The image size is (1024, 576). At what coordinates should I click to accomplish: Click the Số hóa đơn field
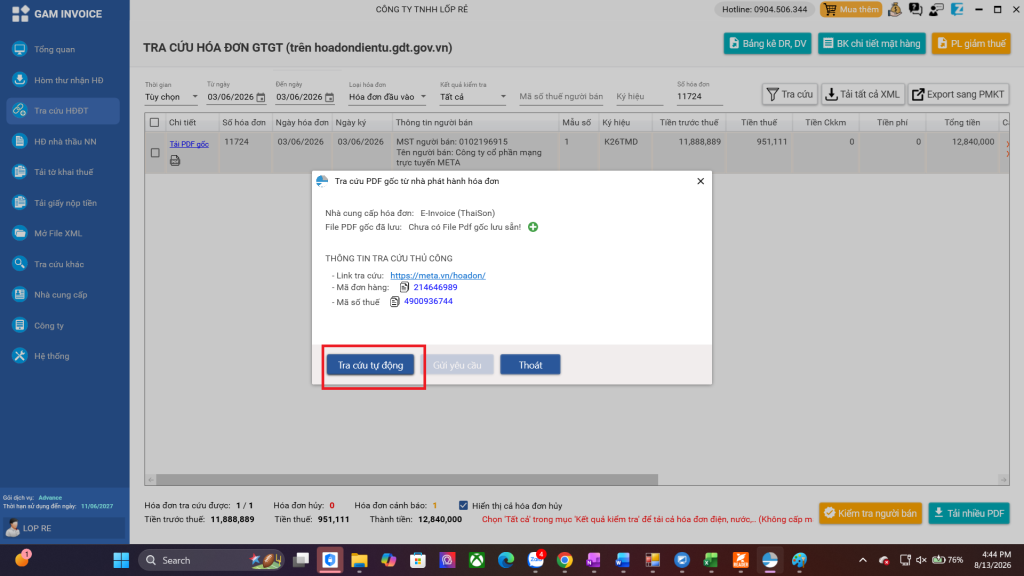(x=699, y=97)
